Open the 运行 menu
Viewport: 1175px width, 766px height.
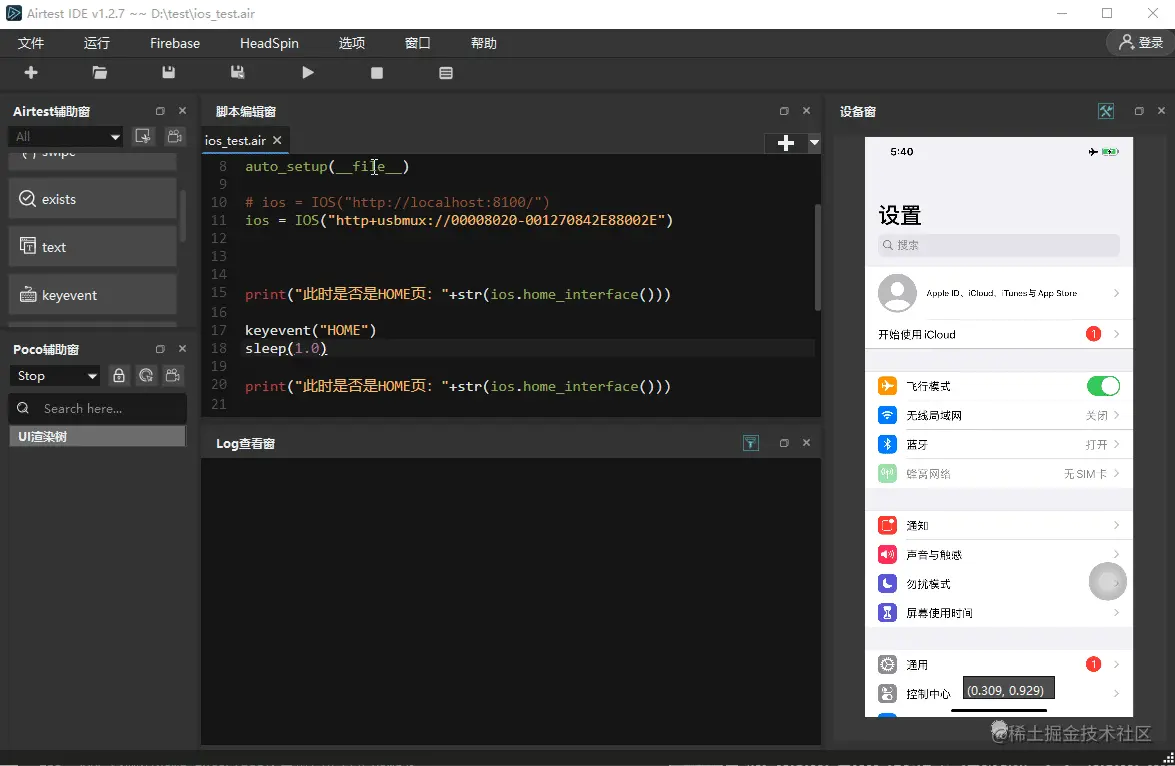pyautogui.click(x=97, y=43)
